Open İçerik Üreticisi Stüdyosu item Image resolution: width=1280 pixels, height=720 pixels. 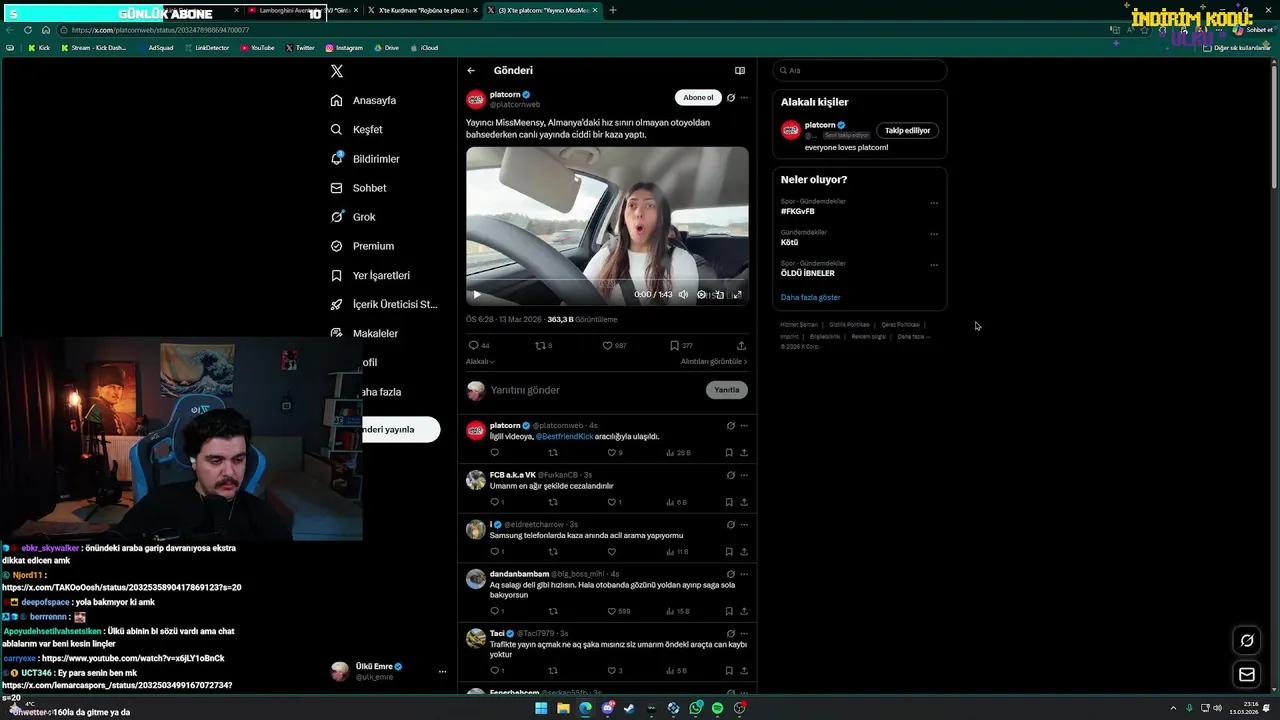pos(384,304)
